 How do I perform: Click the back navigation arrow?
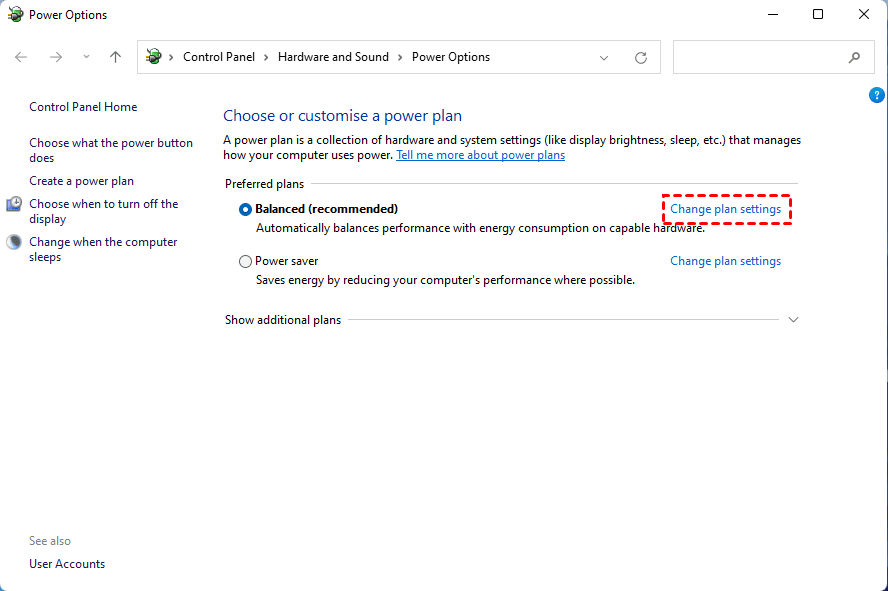pos(21,57)
